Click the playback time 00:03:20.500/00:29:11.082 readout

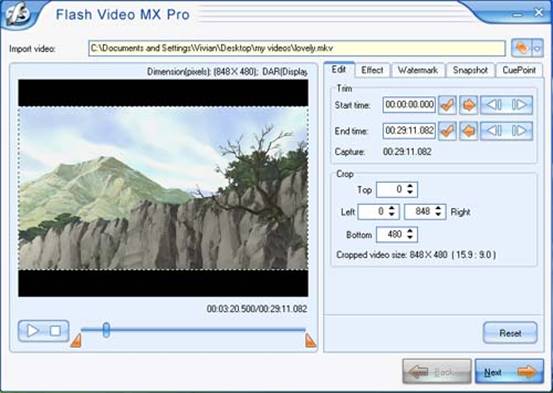[x=257, y=309]
